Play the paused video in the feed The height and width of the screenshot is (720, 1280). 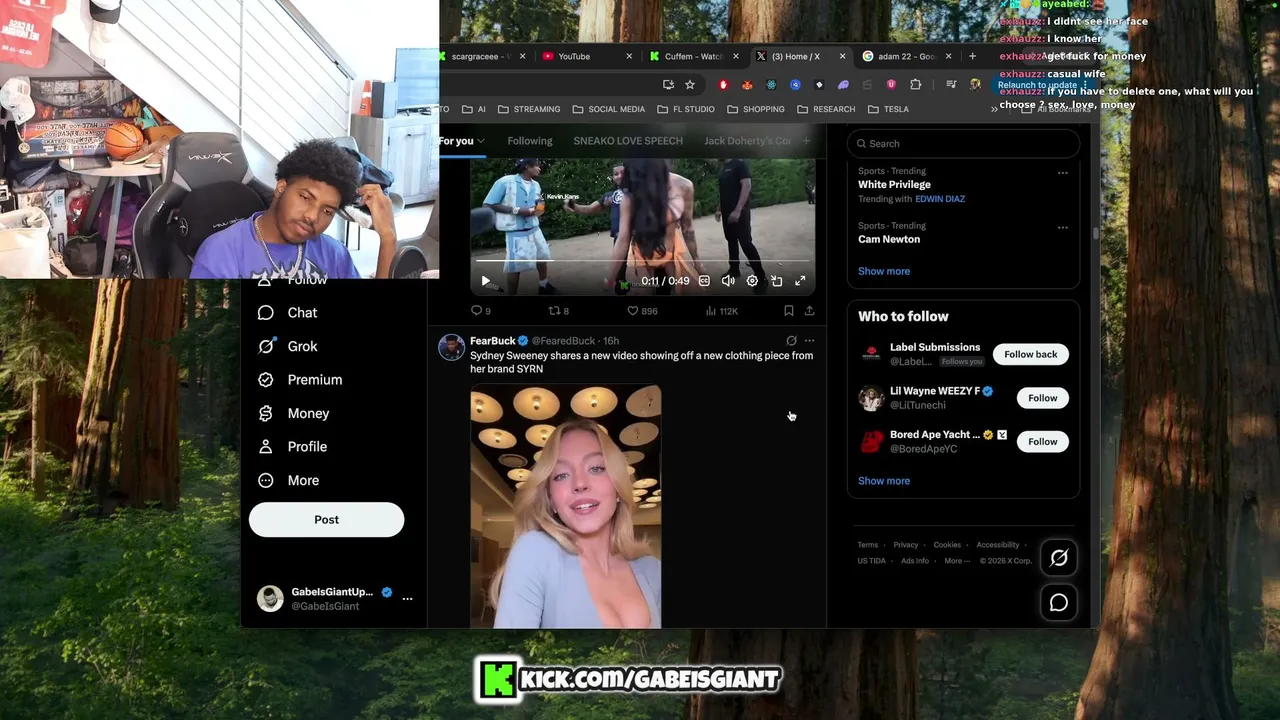pyautogui.click(x=486, y=281)
